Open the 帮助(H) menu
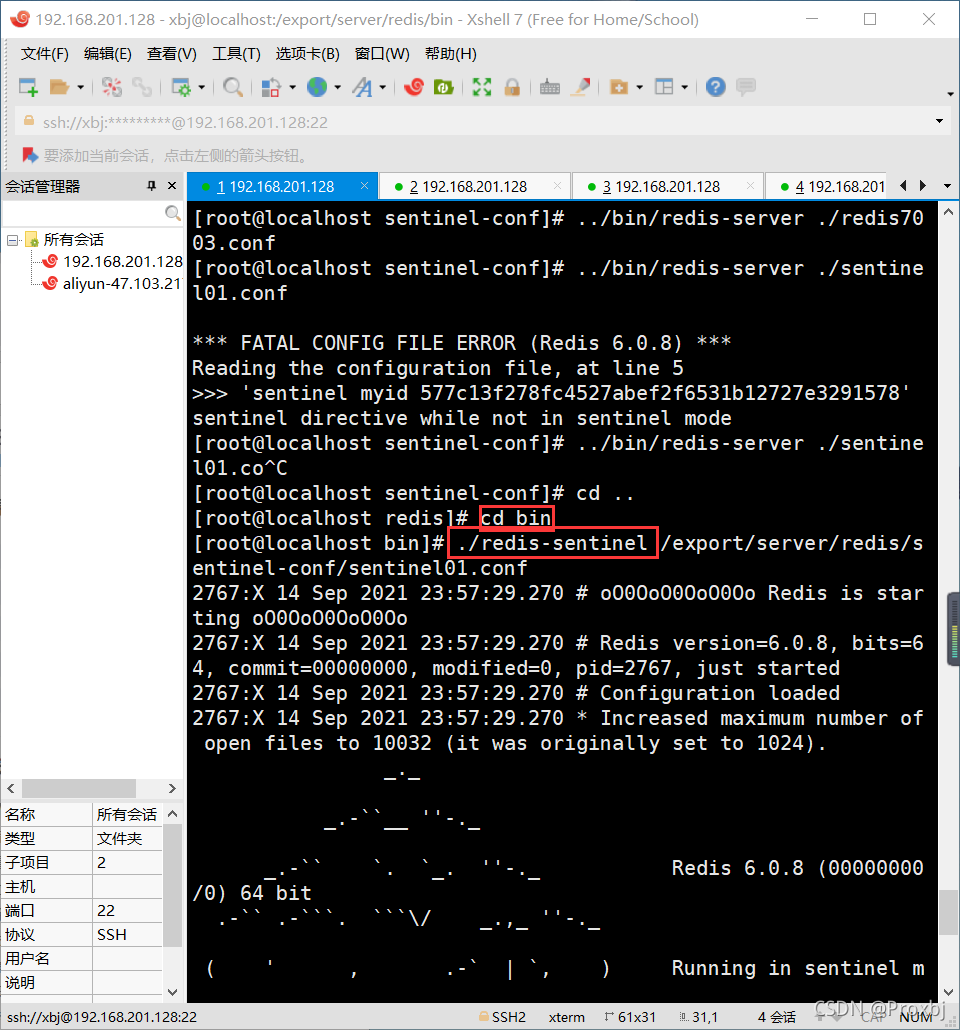 pos(451,54)
